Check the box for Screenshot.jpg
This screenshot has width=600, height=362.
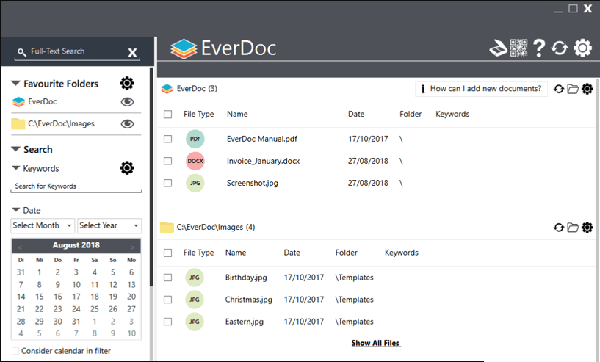(168, 183)
